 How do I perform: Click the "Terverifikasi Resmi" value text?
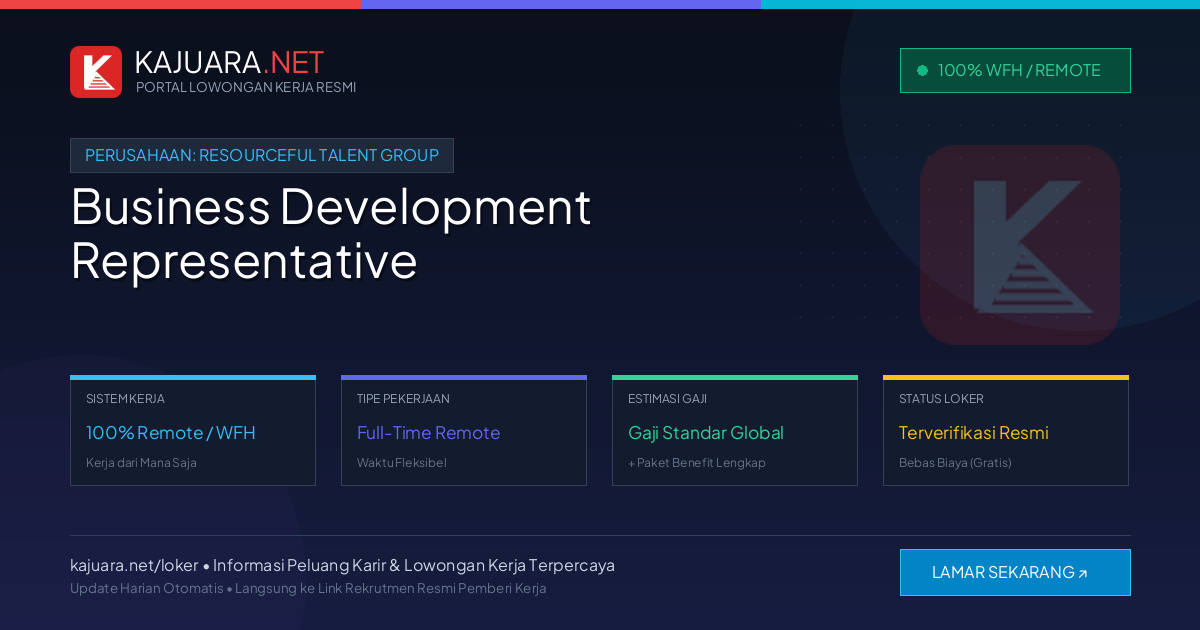(x=974, y=433)
